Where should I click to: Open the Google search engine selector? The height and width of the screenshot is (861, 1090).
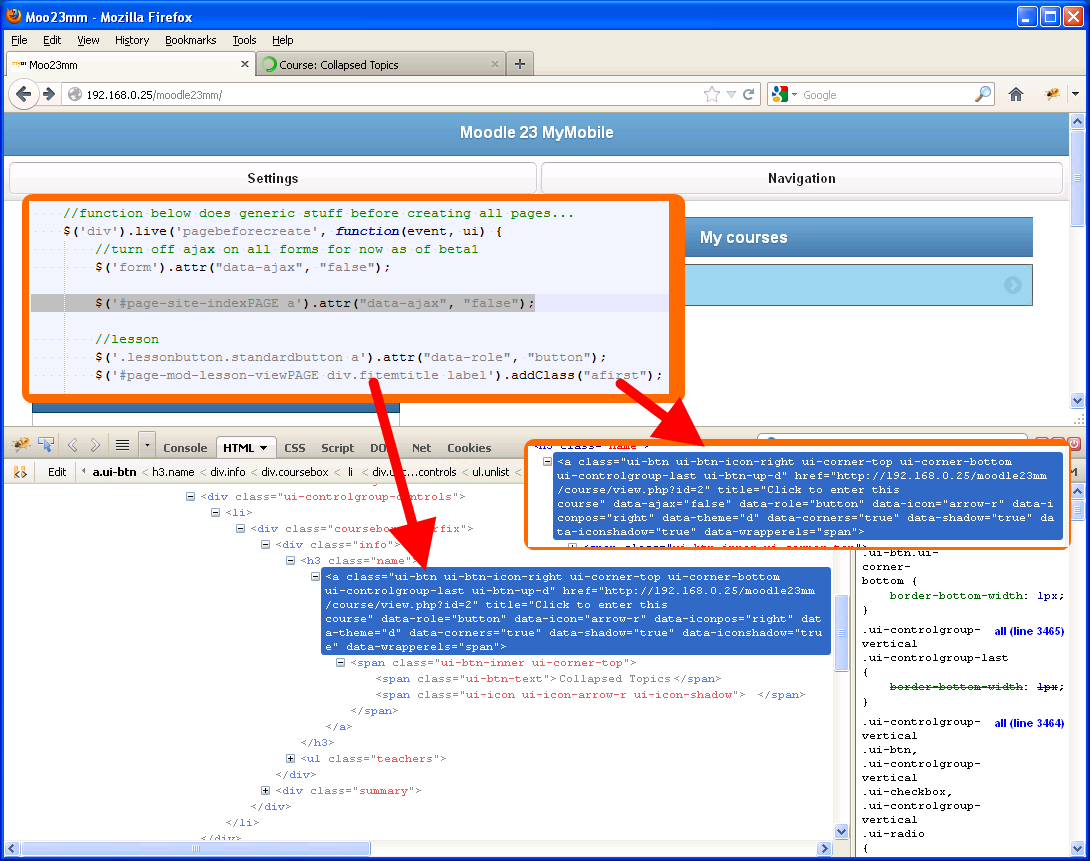pyautogui.click(x=784, y=95)
